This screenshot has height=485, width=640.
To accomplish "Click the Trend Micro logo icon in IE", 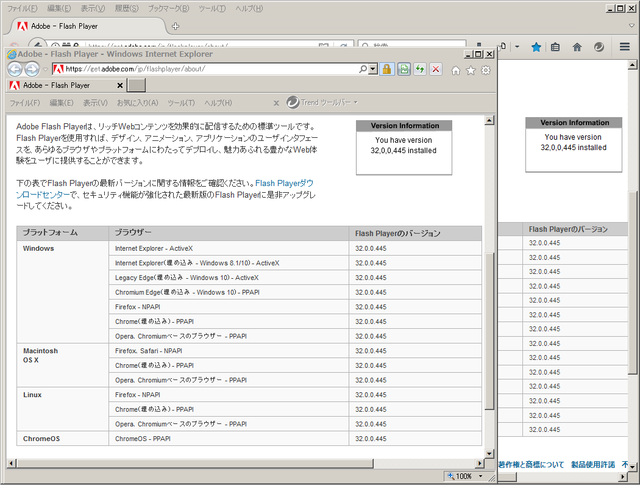I will pos(293,102).
